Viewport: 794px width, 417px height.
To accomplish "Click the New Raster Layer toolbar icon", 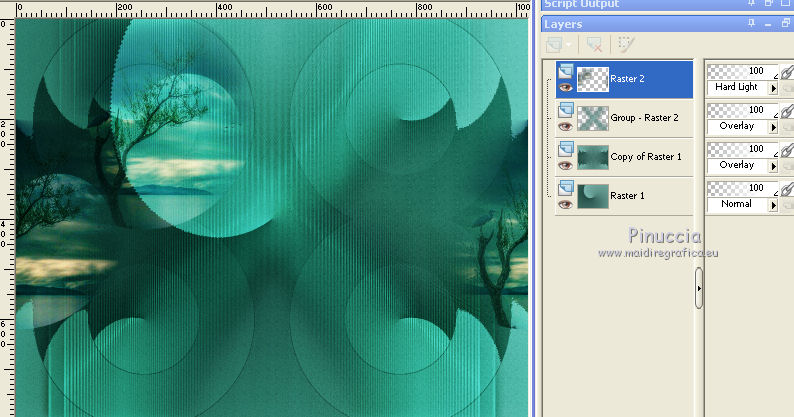I will 554,45.
